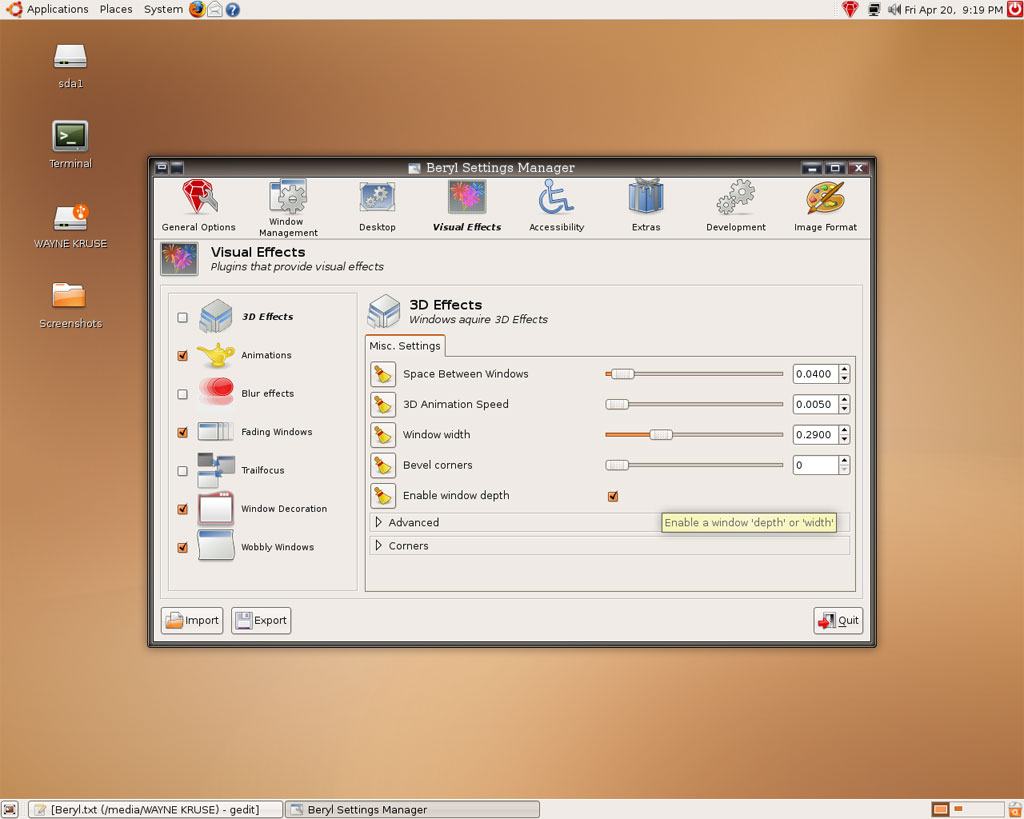Switch to Beryl.txt gedit taskbar window
This screenshot has height=819, width=1024.
tap(155, 810)
